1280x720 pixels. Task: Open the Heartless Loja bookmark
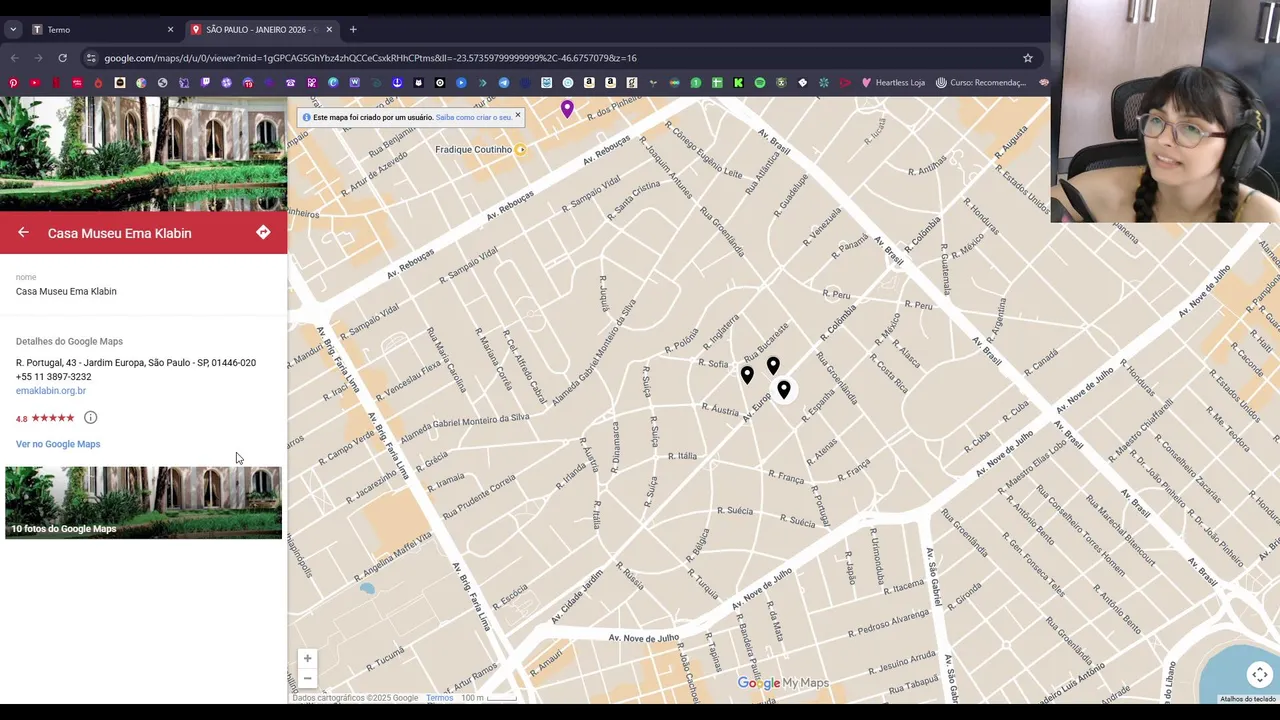click(892, 83)
